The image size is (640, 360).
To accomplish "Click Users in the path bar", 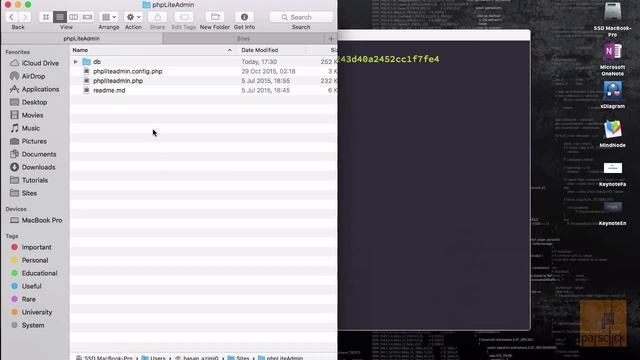I will click(153, 358).
